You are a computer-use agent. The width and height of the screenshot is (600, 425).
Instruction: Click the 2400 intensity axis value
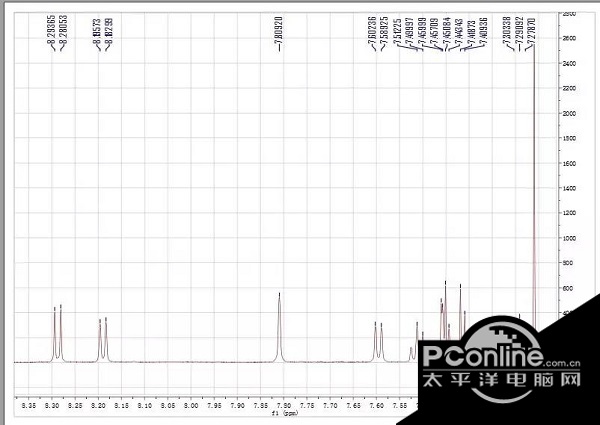coord(569,64)
